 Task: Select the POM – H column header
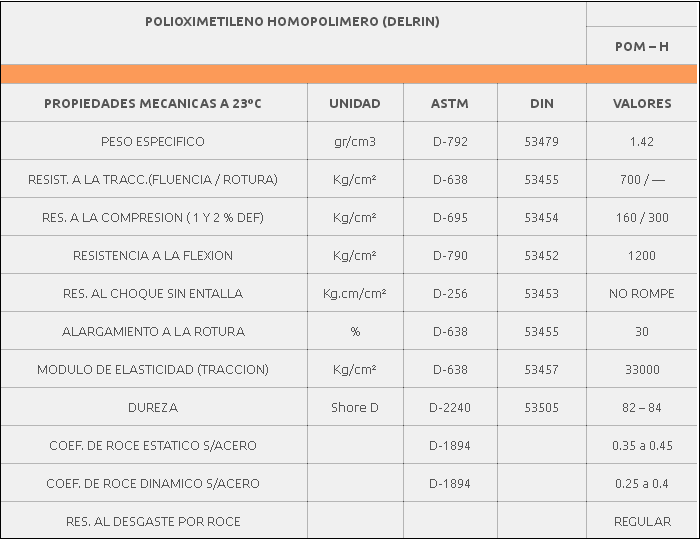tap(641, 47)
